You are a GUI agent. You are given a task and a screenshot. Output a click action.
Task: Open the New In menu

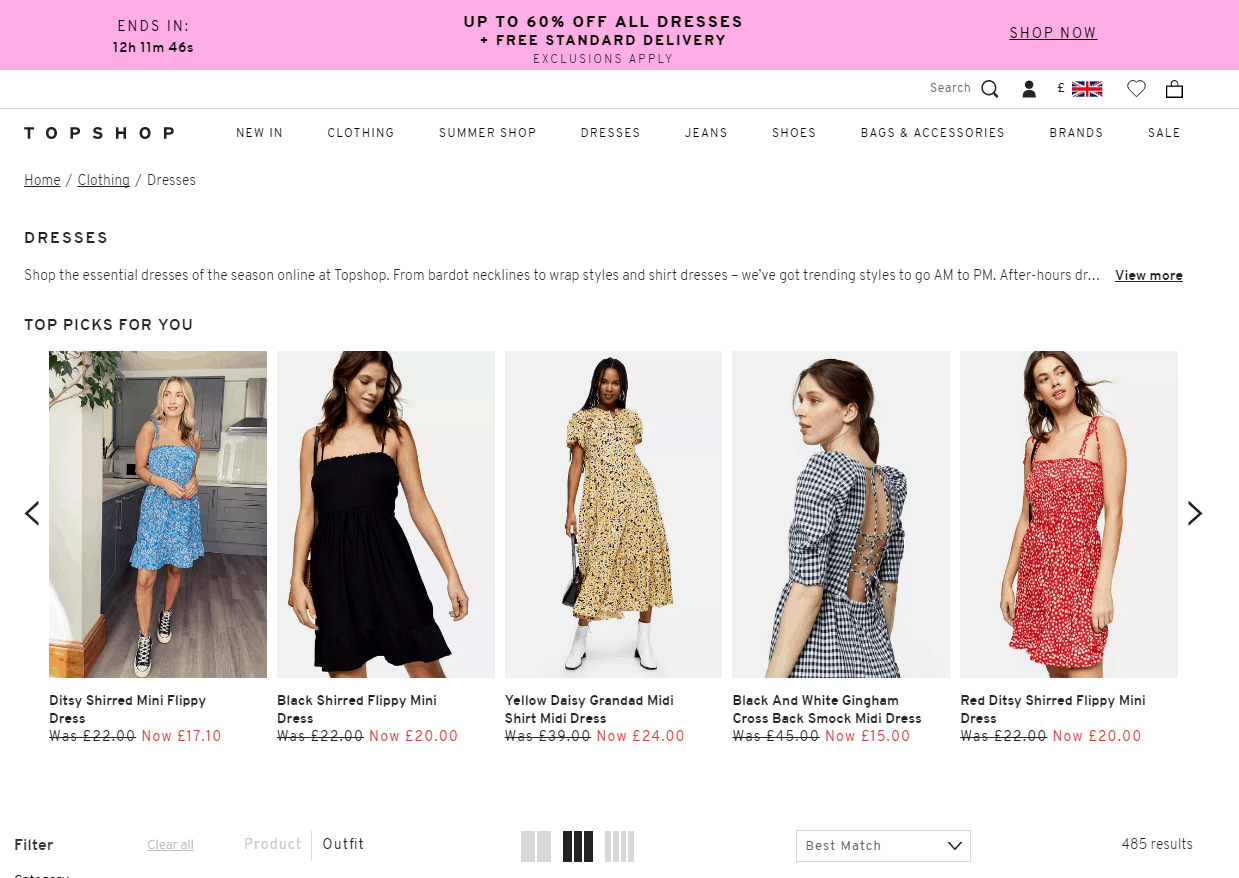(260, 133)
